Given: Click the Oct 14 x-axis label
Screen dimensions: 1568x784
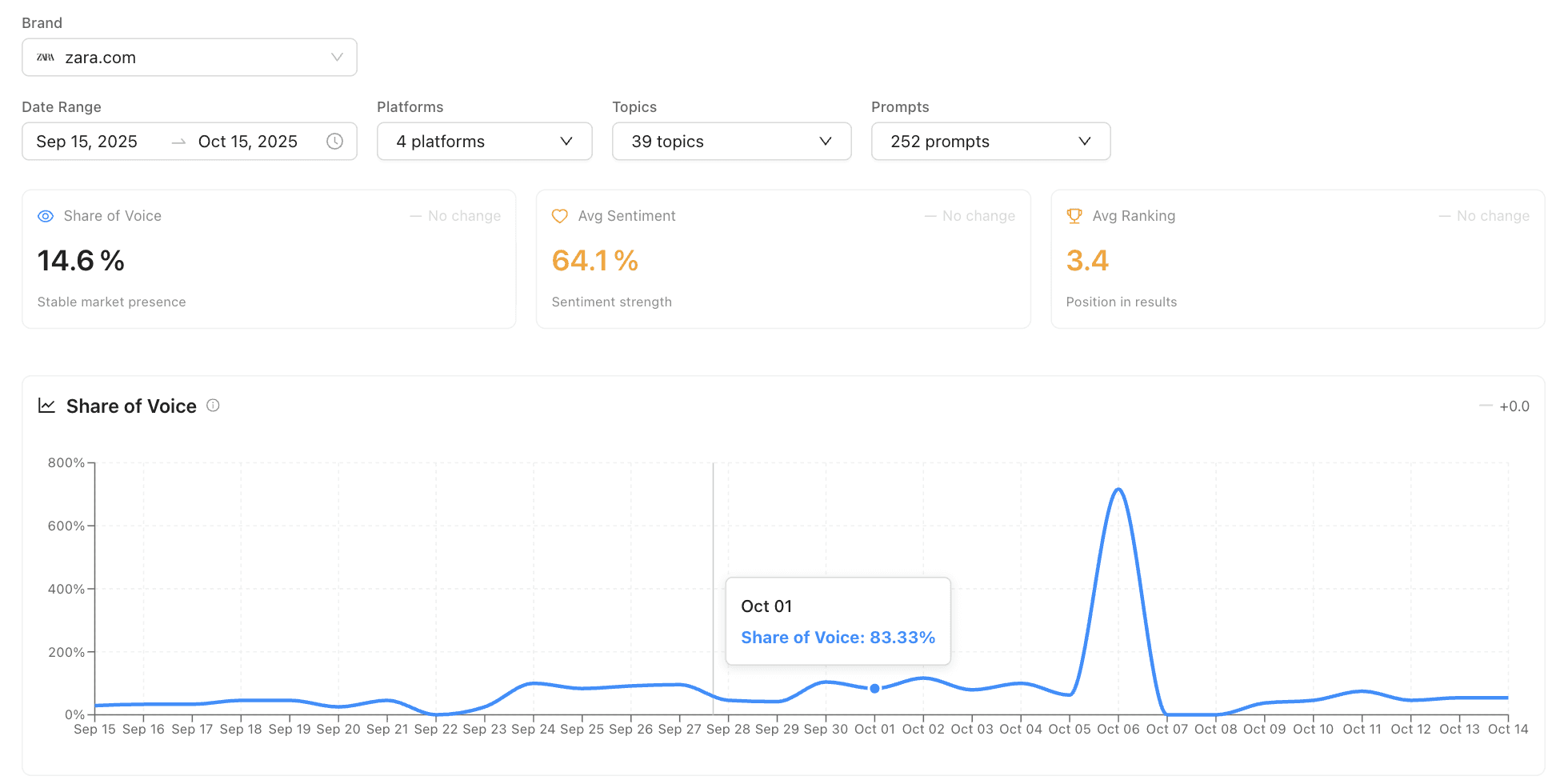Looking at the screenshot, I should [1508, 730].
